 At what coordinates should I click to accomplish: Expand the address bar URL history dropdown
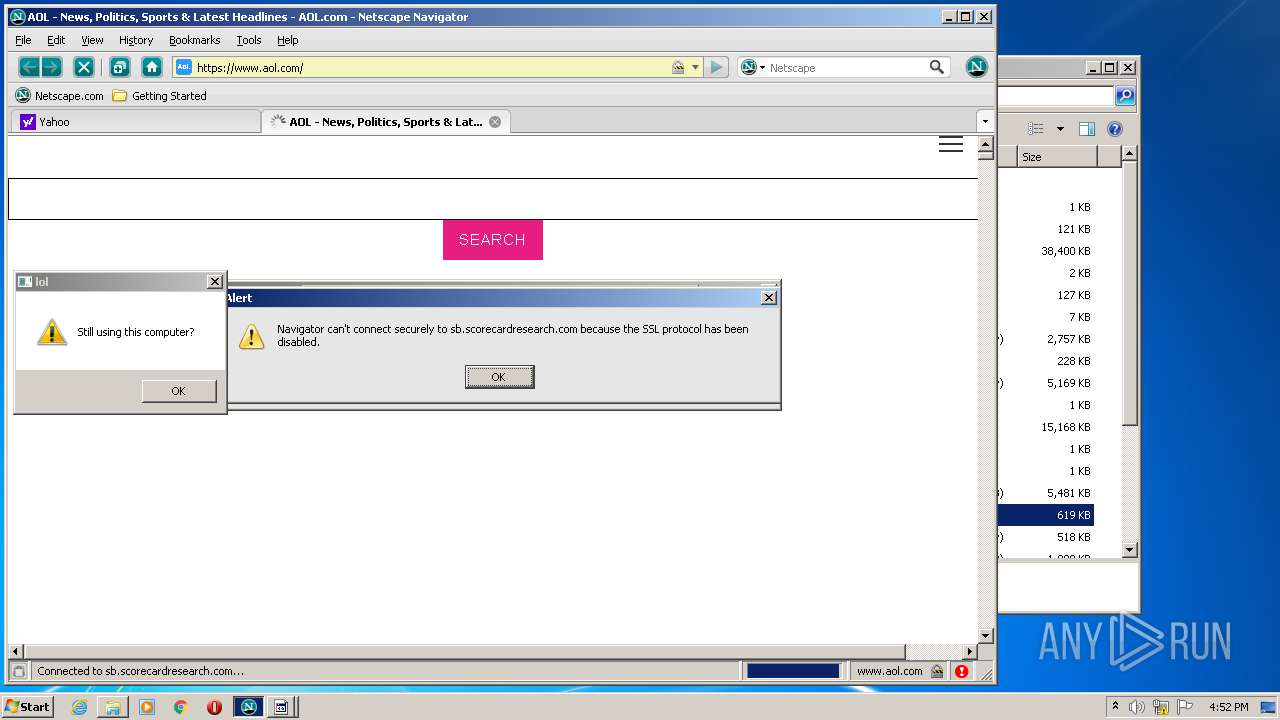(x=695, y=67)
